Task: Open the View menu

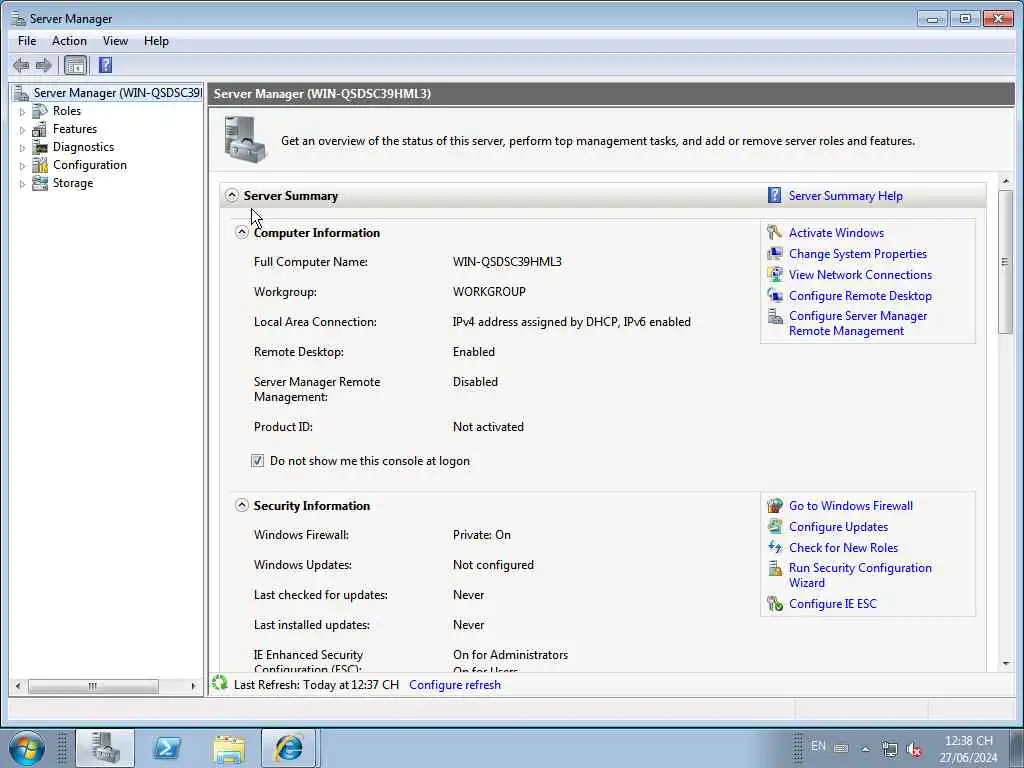Action: 115,40
